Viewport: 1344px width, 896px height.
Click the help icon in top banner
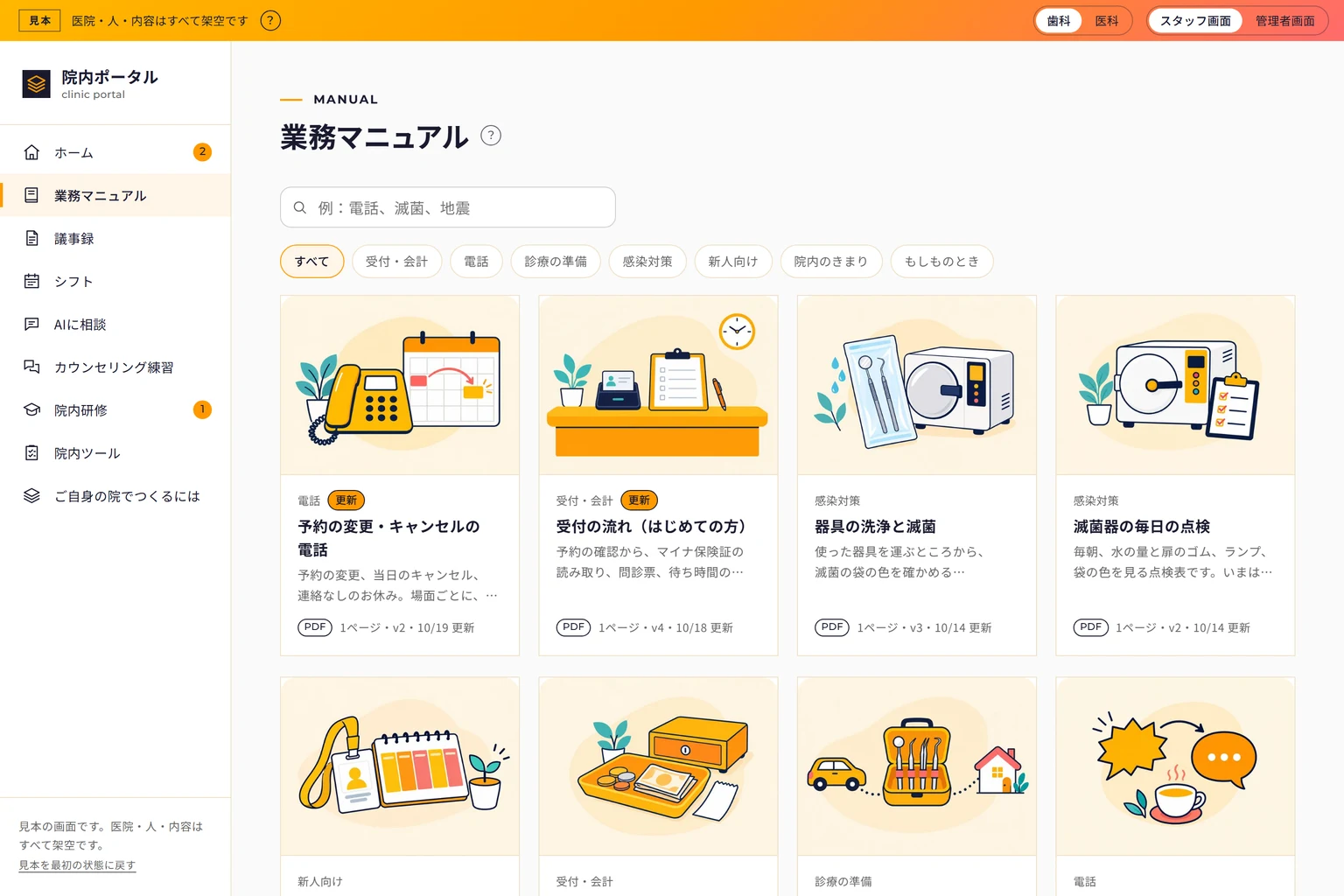[271, 20]
